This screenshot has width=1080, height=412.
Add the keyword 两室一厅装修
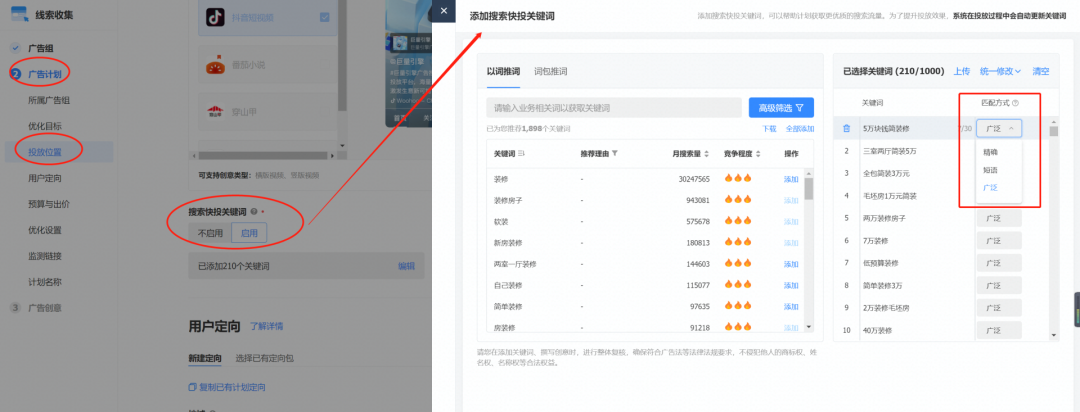click(x=791, y=264)
